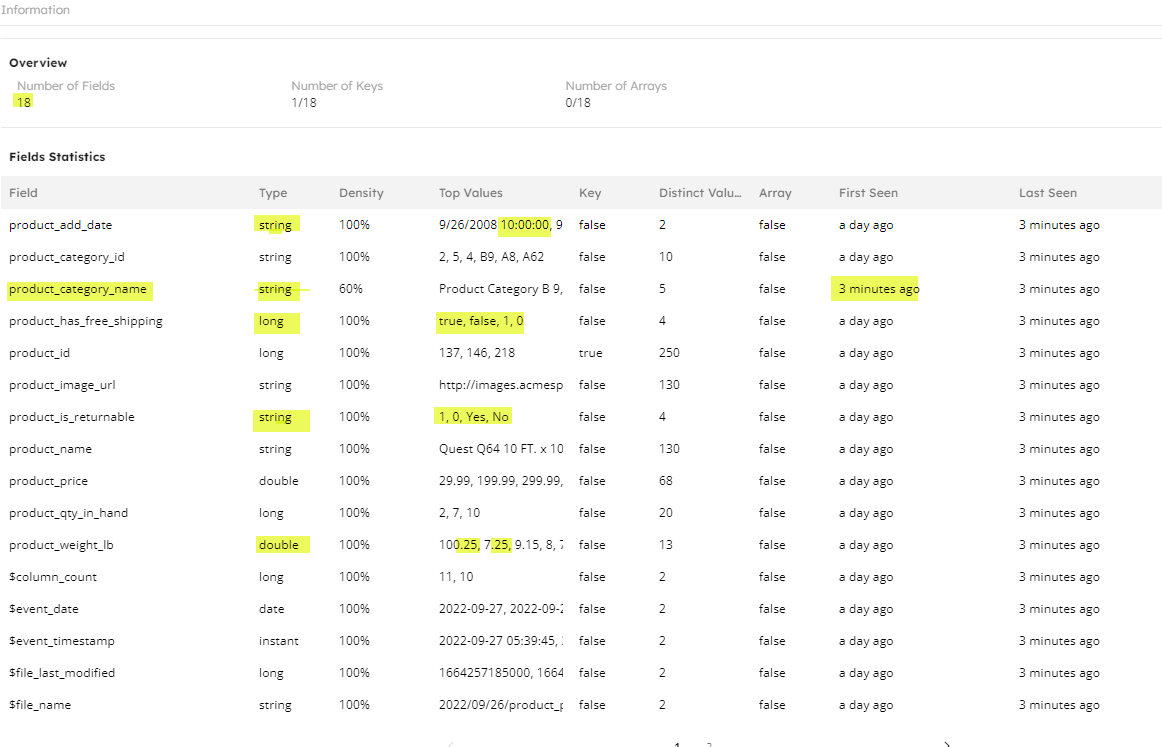
Task: Click the Density column header
Action: pyautogui.click(x=360, y=192)
